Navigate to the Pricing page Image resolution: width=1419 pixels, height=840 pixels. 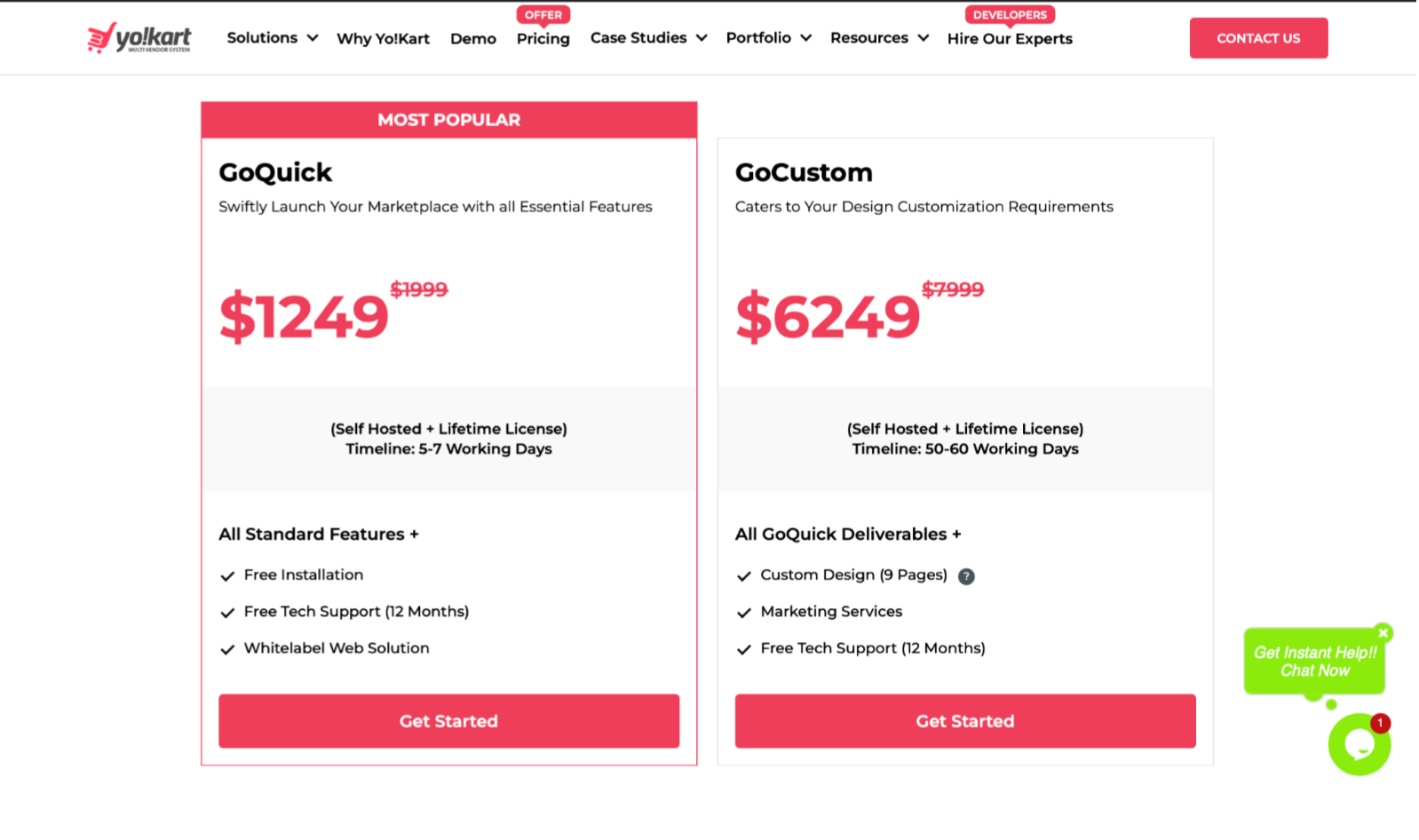click(x=543, y=39)
